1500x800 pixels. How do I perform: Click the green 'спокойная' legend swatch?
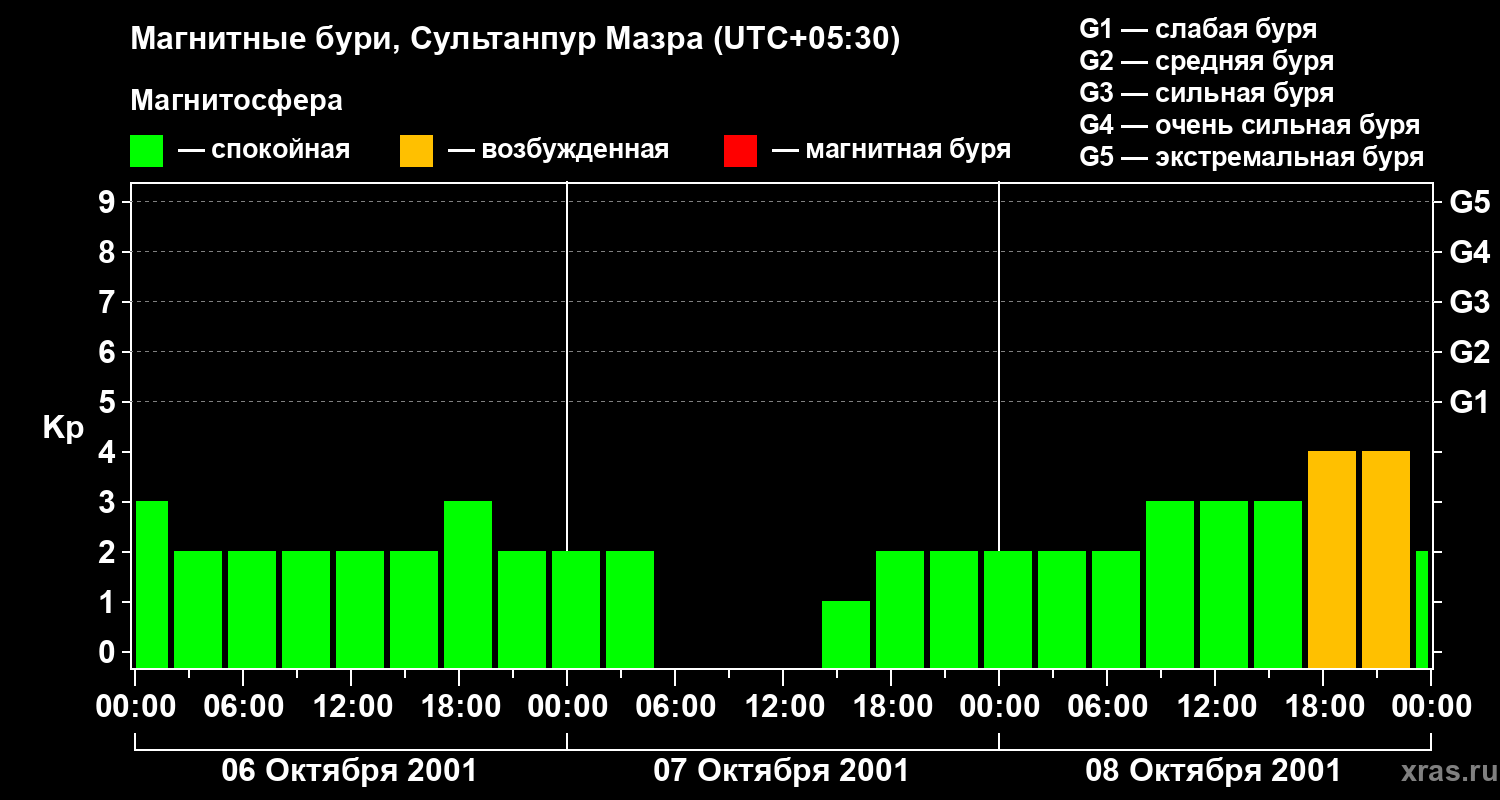tap(146, 151)
